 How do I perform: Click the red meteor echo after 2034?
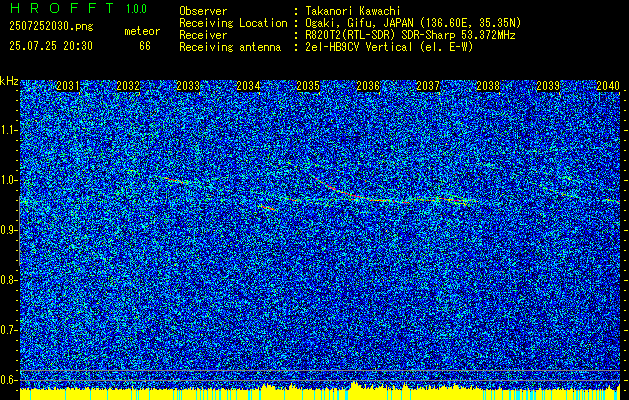(x=268, y=208)
